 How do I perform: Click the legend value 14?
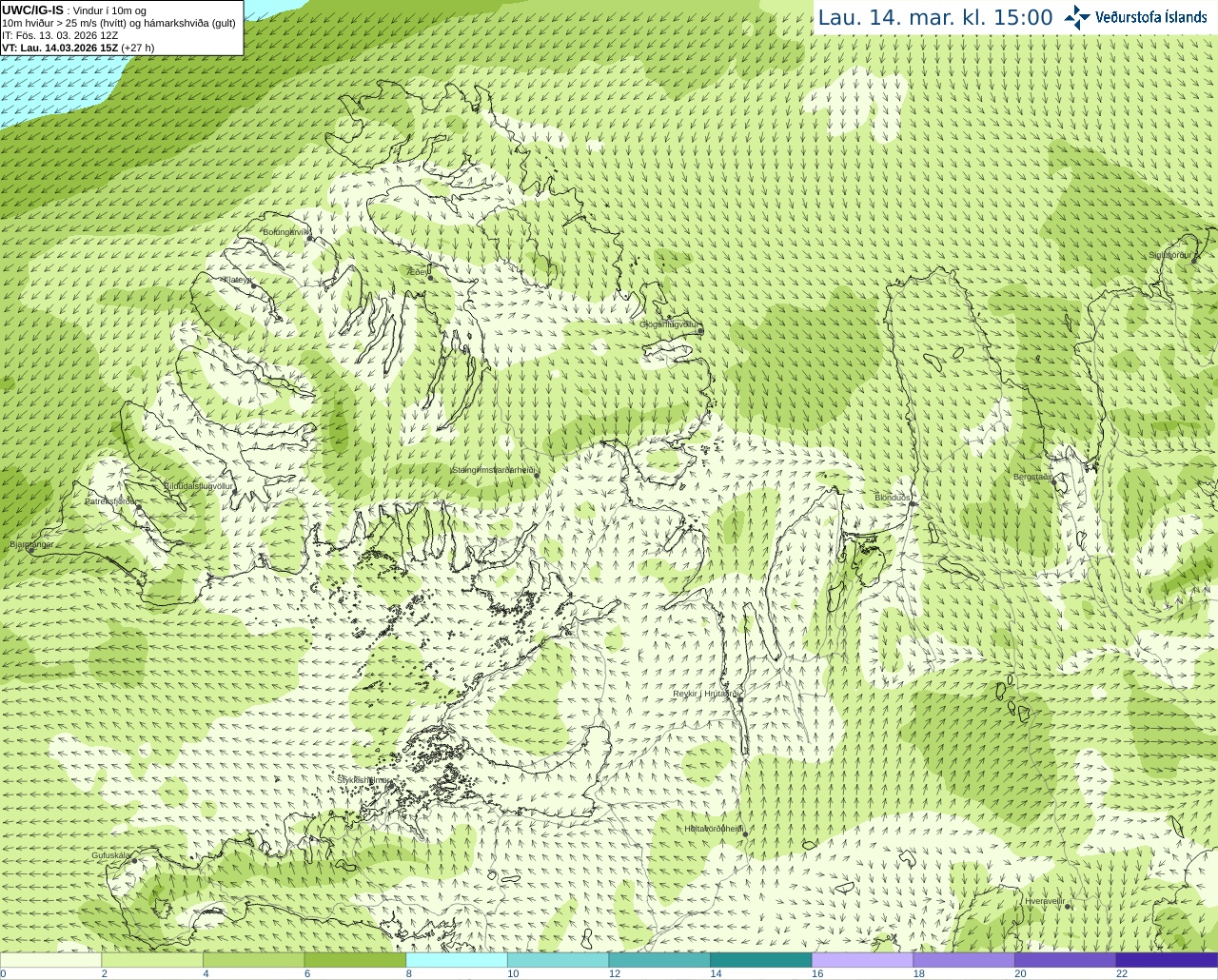[716, 973]
